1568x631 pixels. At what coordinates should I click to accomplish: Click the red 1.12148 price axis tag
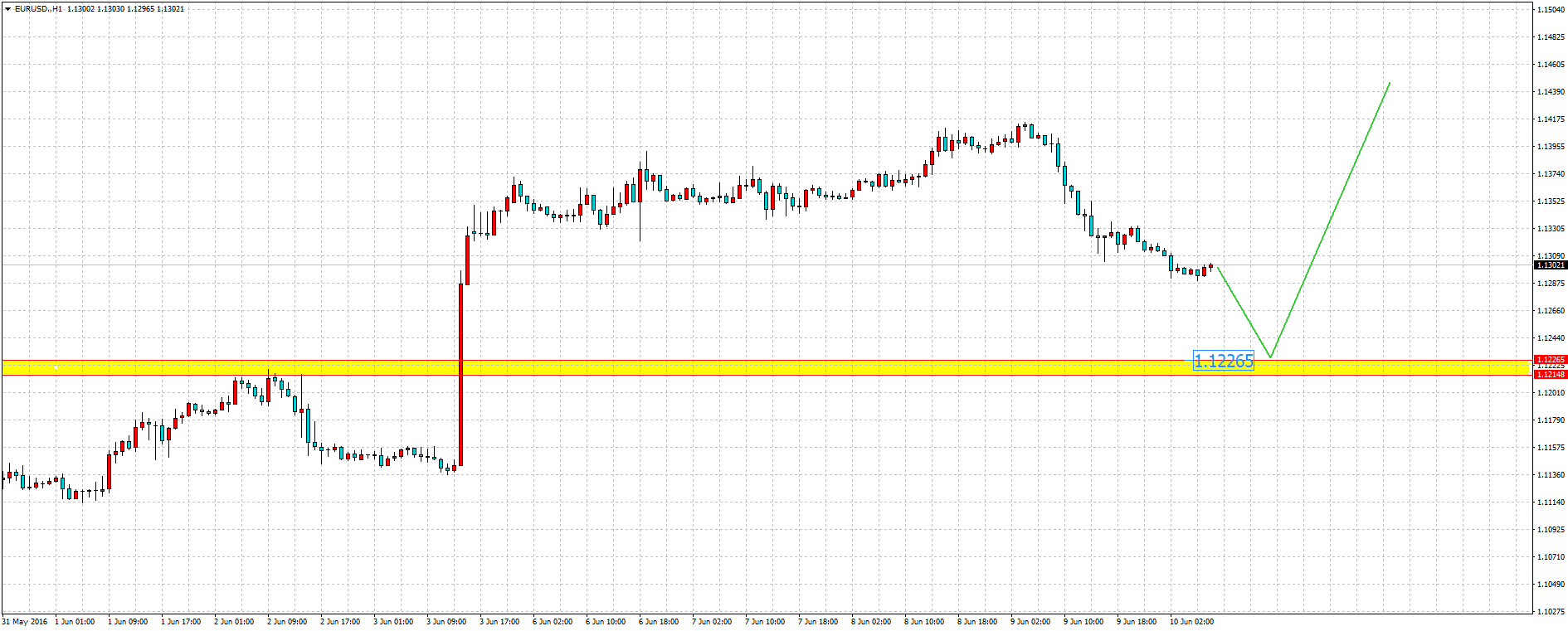point(1550,375)
